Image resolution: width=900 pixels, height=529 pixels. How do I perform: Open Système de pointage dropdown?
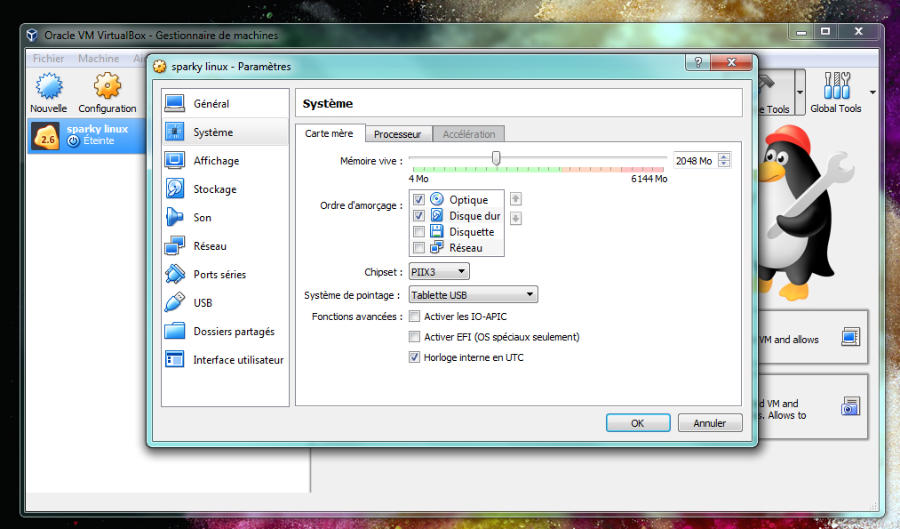coord(473,294)
